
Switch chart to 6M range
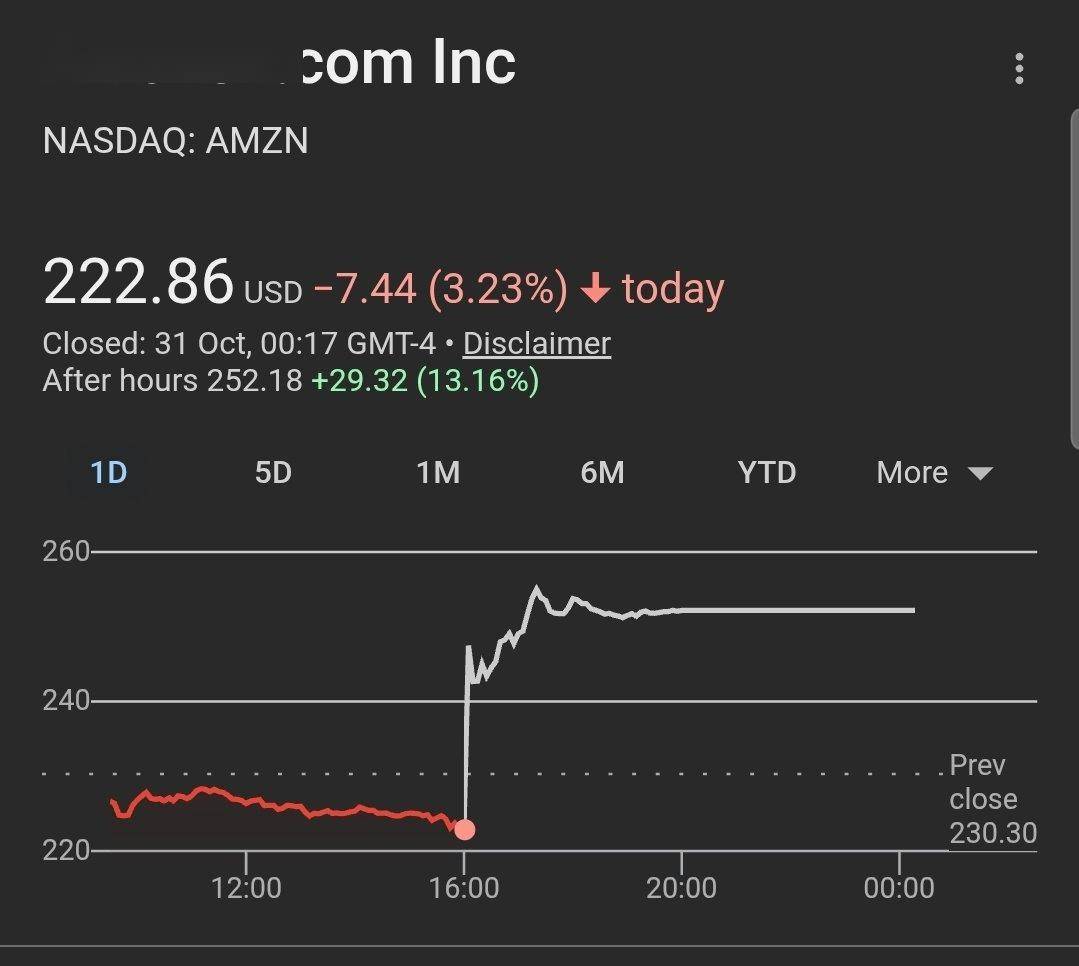(602, 472)
